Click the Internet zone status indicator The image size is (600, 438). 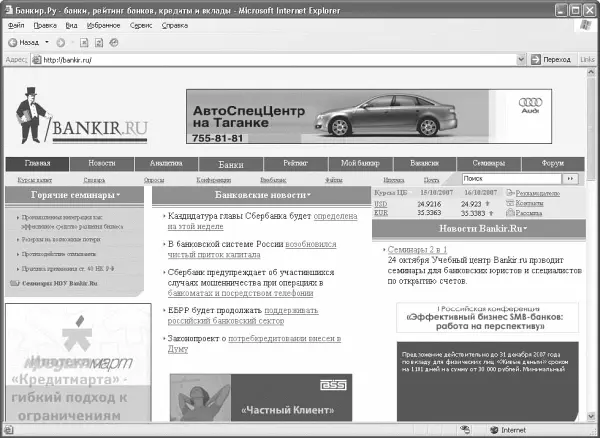509,430
